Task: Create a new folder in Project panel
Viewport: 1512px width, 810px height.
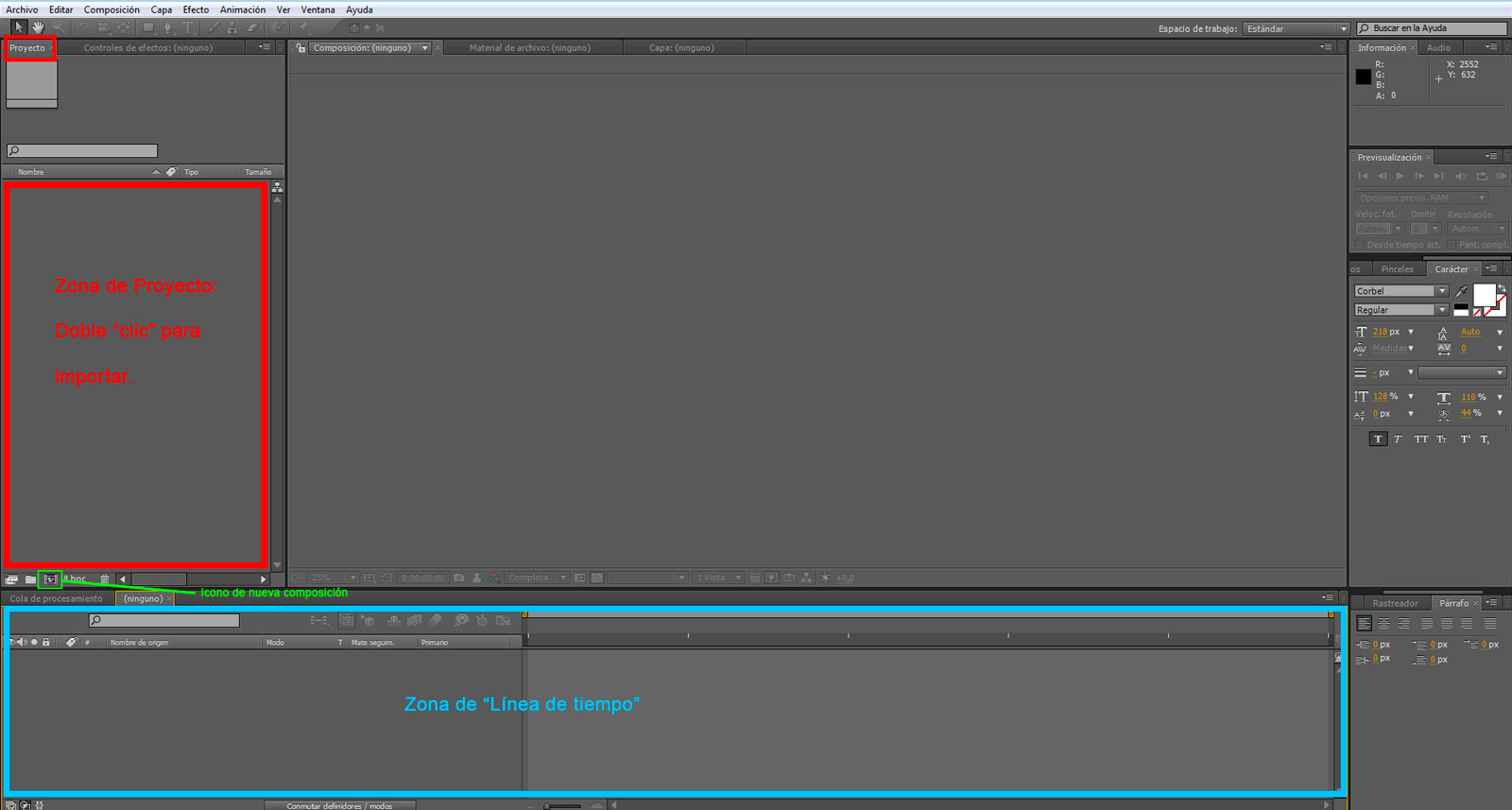Action: point(30,578)
